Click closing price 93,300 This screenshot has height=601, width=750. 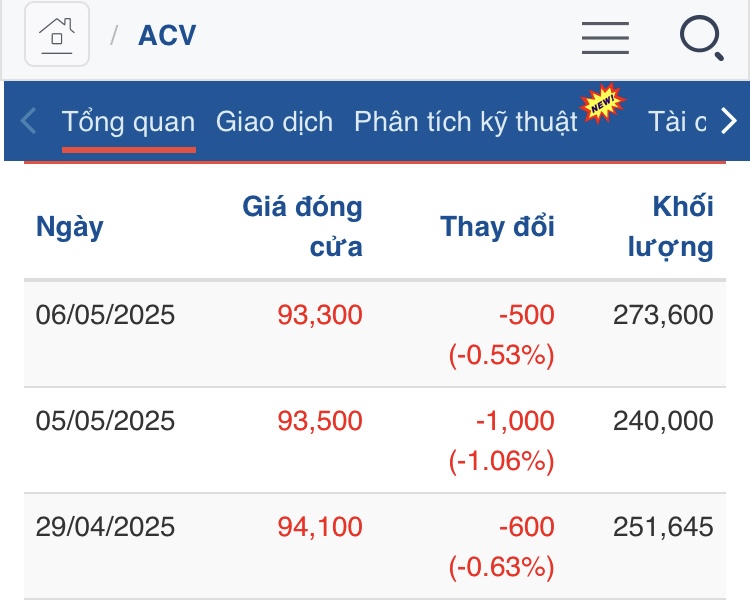tap(320, 316)
